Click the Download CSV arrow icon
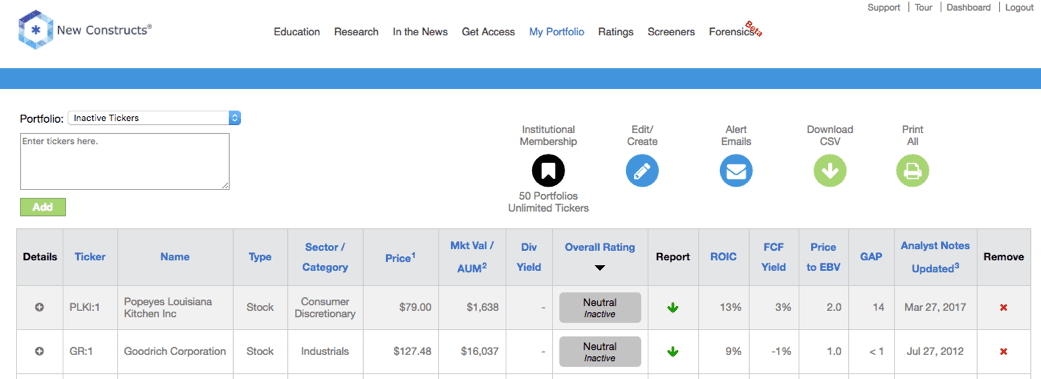 830,172
